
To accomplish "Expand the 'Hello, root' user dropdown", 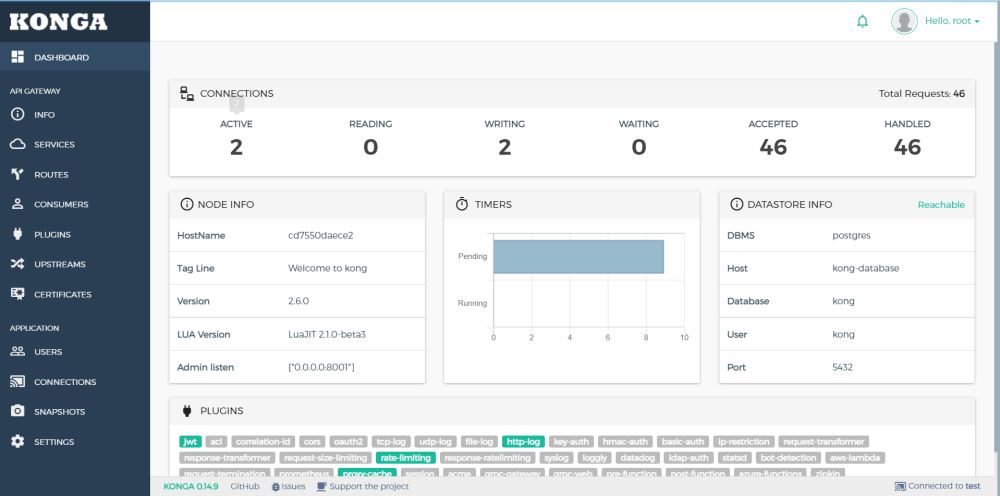I will [x=934, y=21].
